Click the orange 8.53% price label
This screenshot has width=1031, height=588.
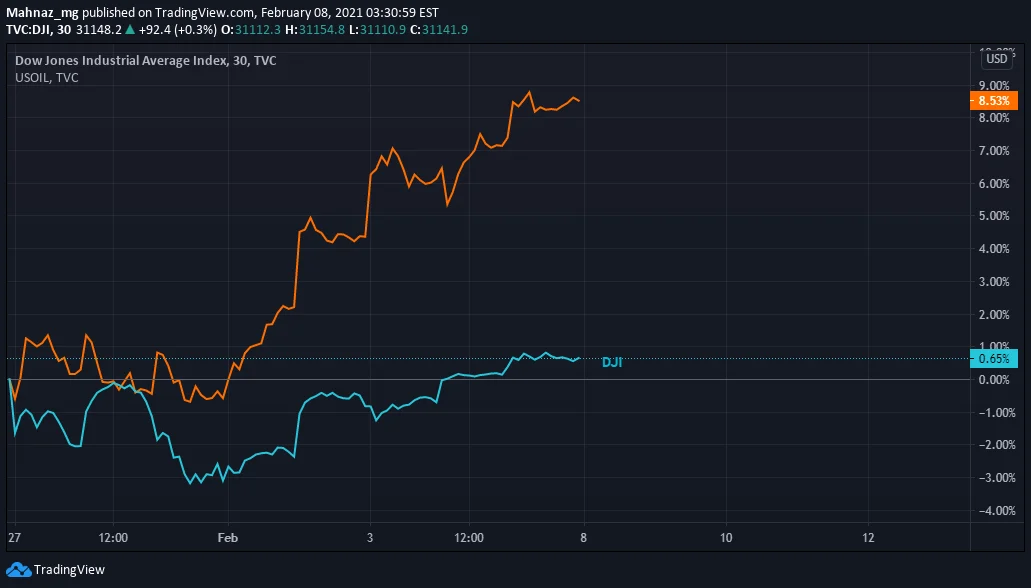tap(994, 101)
